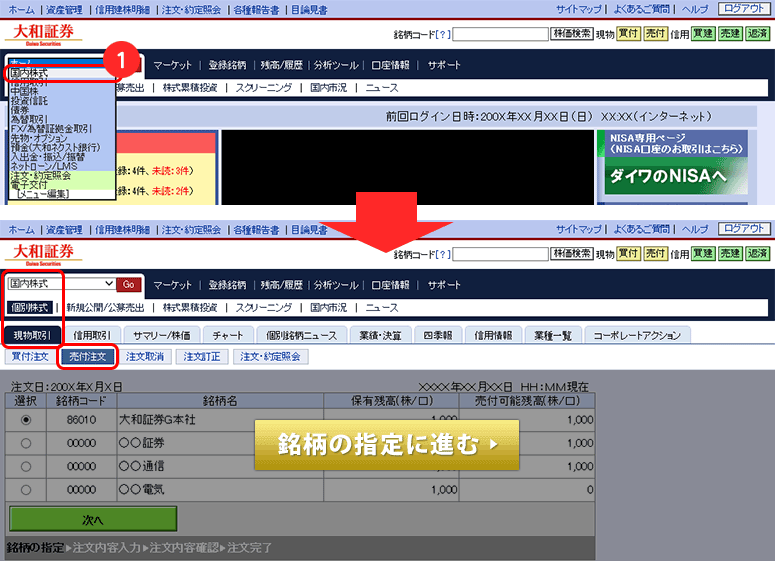Viewport: 775px width, 561px height.
Task: Open the コーポレートアクション tab
Action: (636, 335)
